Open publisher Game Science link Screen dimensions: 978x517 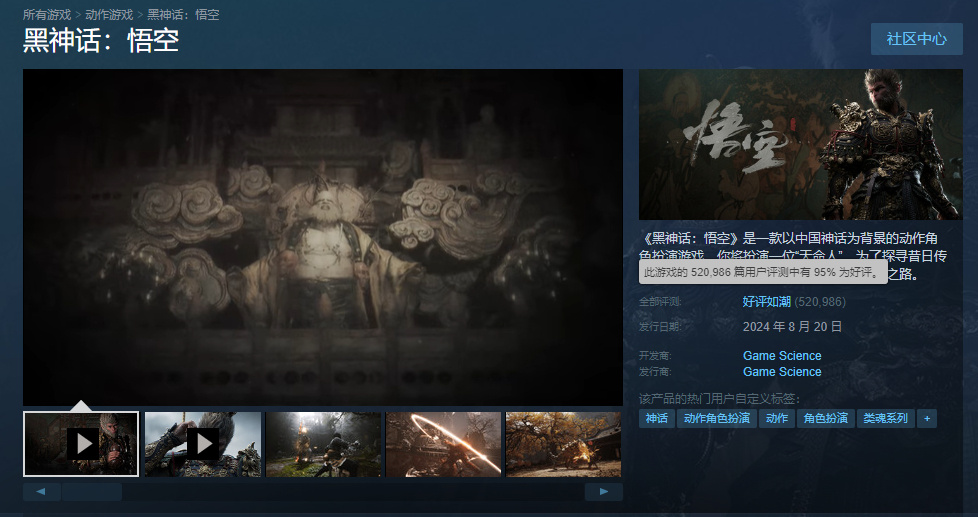point(782,372)
